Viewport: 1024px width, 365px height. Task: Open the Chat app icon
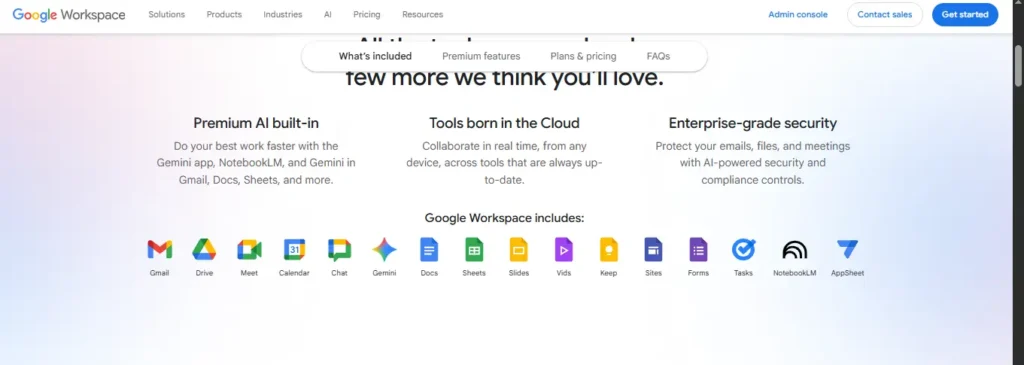339,249
